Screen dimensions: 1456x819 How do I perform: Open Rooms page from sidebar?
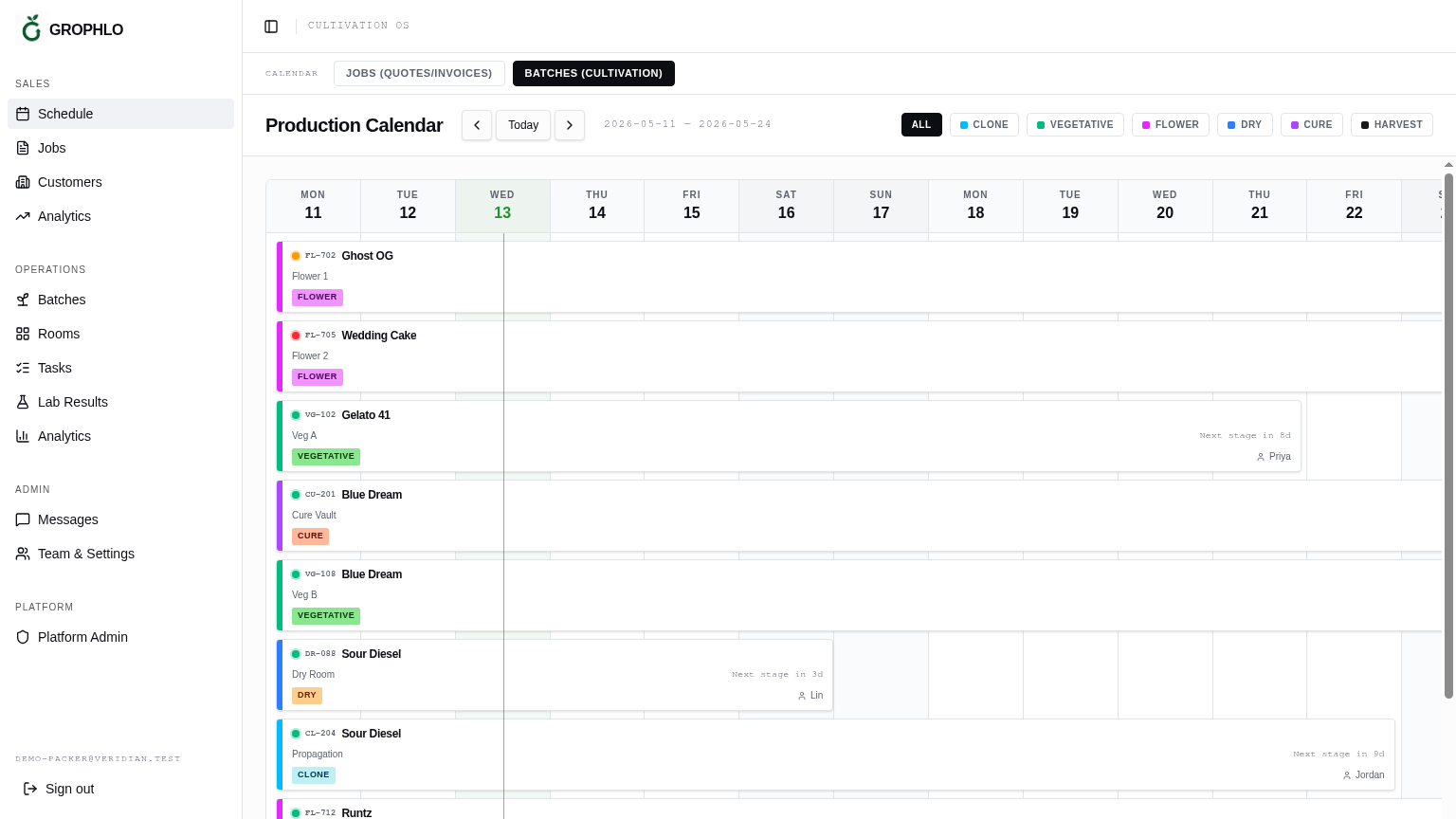[x=120, y=334]
